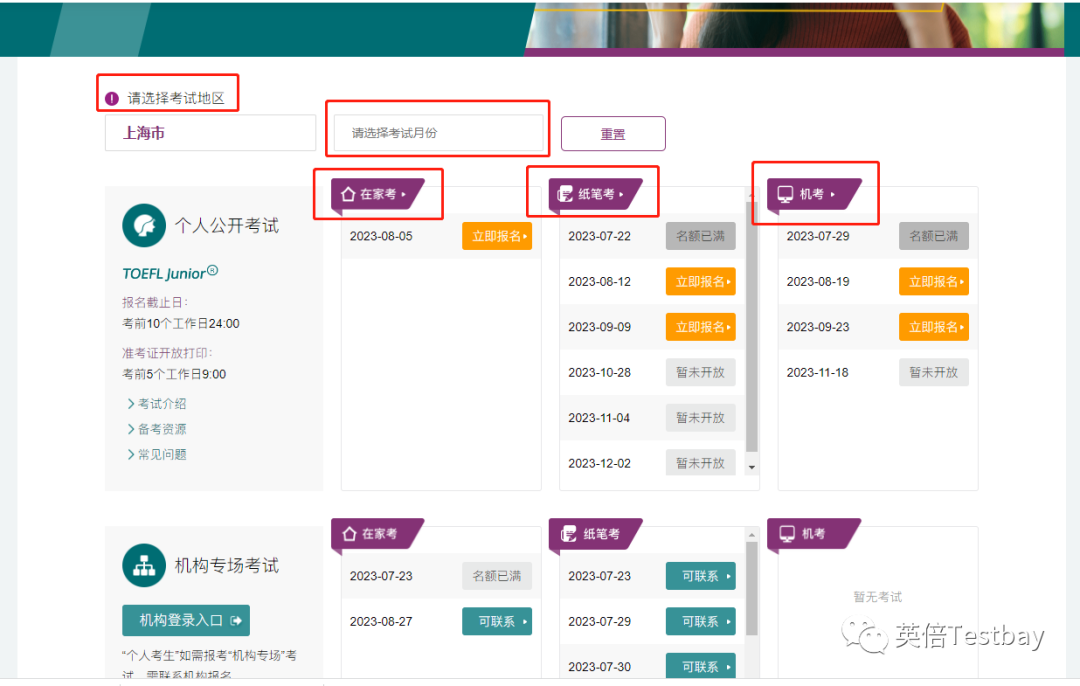Click the house icon on 机构专场考试 在家考 tab
The width and height of the screenshot is (1080, 686).
point(349,534)
